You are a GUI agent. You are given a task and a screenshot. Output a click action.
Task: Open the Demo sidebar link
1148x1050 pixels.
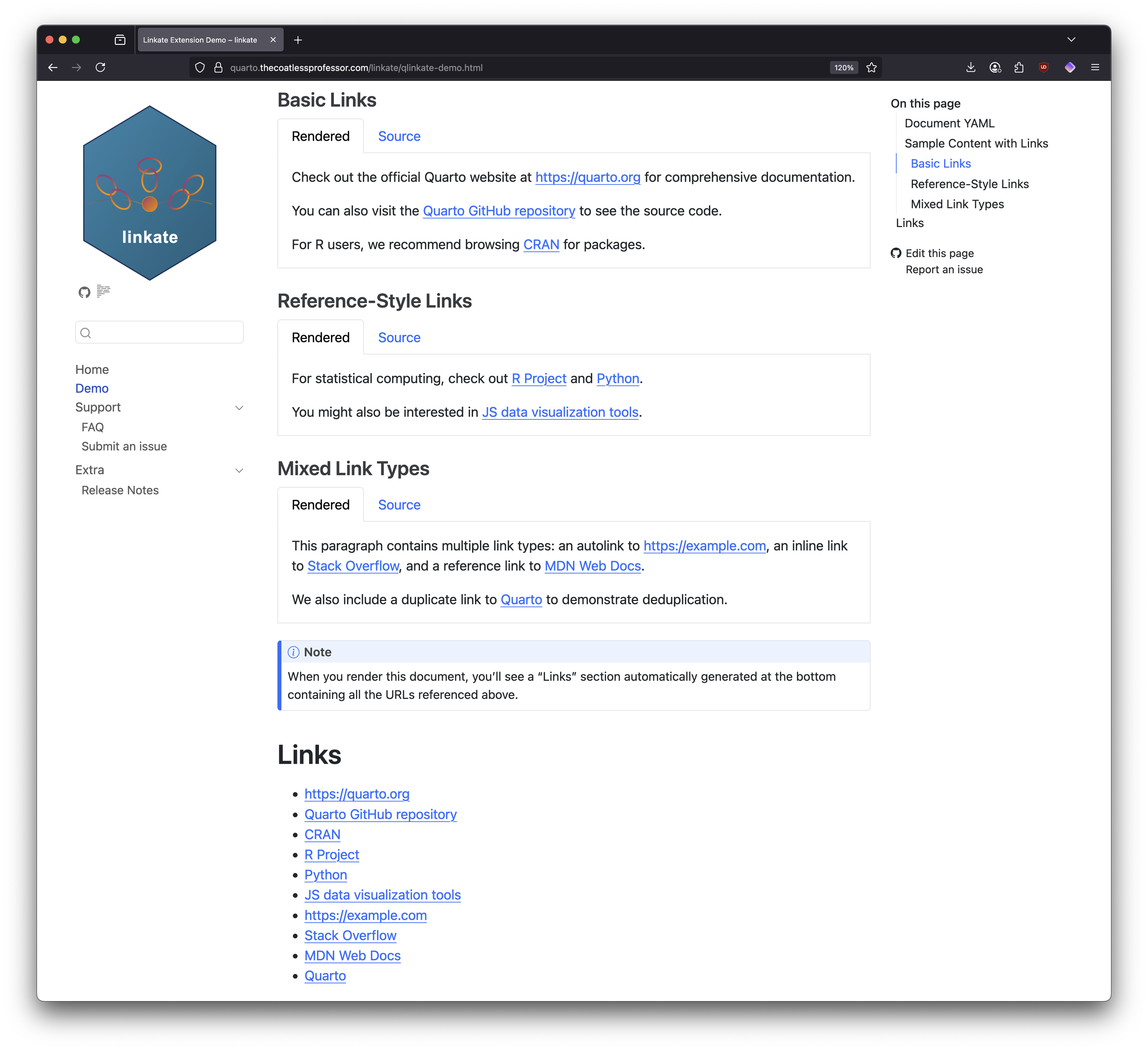pyautogui.click(x=92, y=388)
